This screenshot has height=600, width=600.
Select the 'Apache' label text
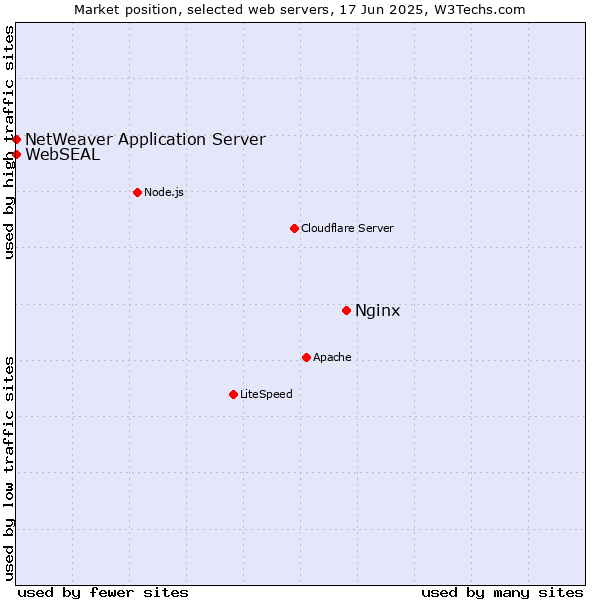coord(332,357)
